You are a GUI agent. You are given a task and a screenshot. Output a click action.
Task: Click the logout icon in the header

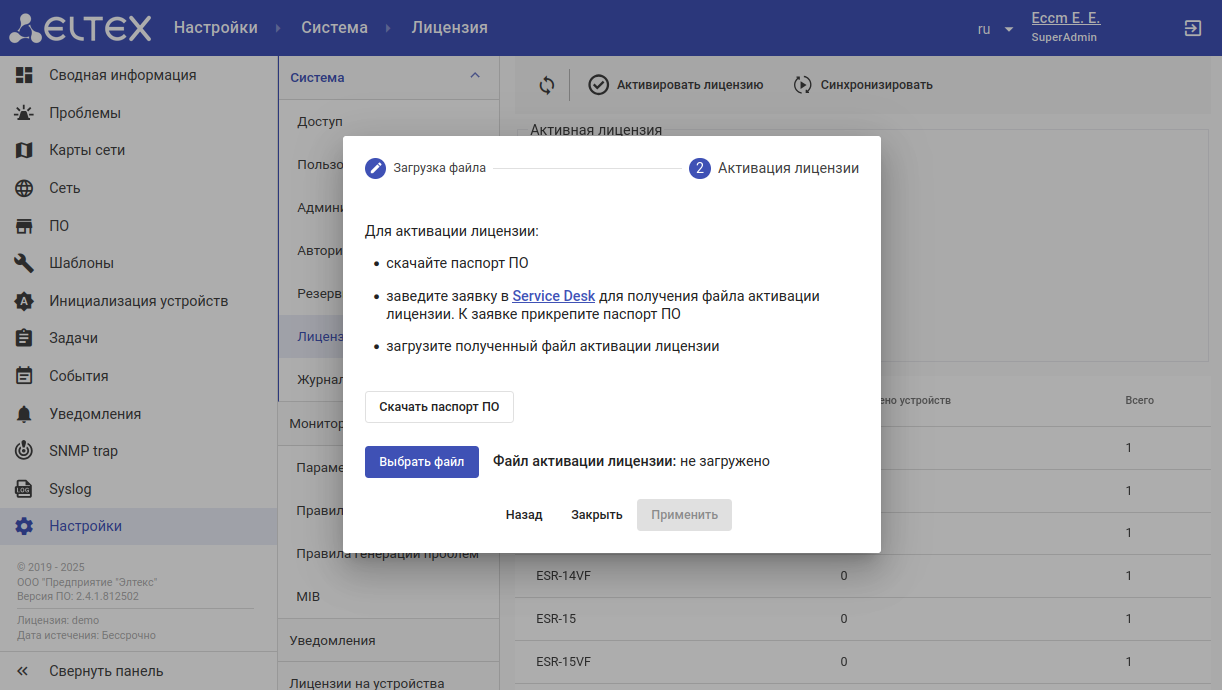coord(1192,28)
